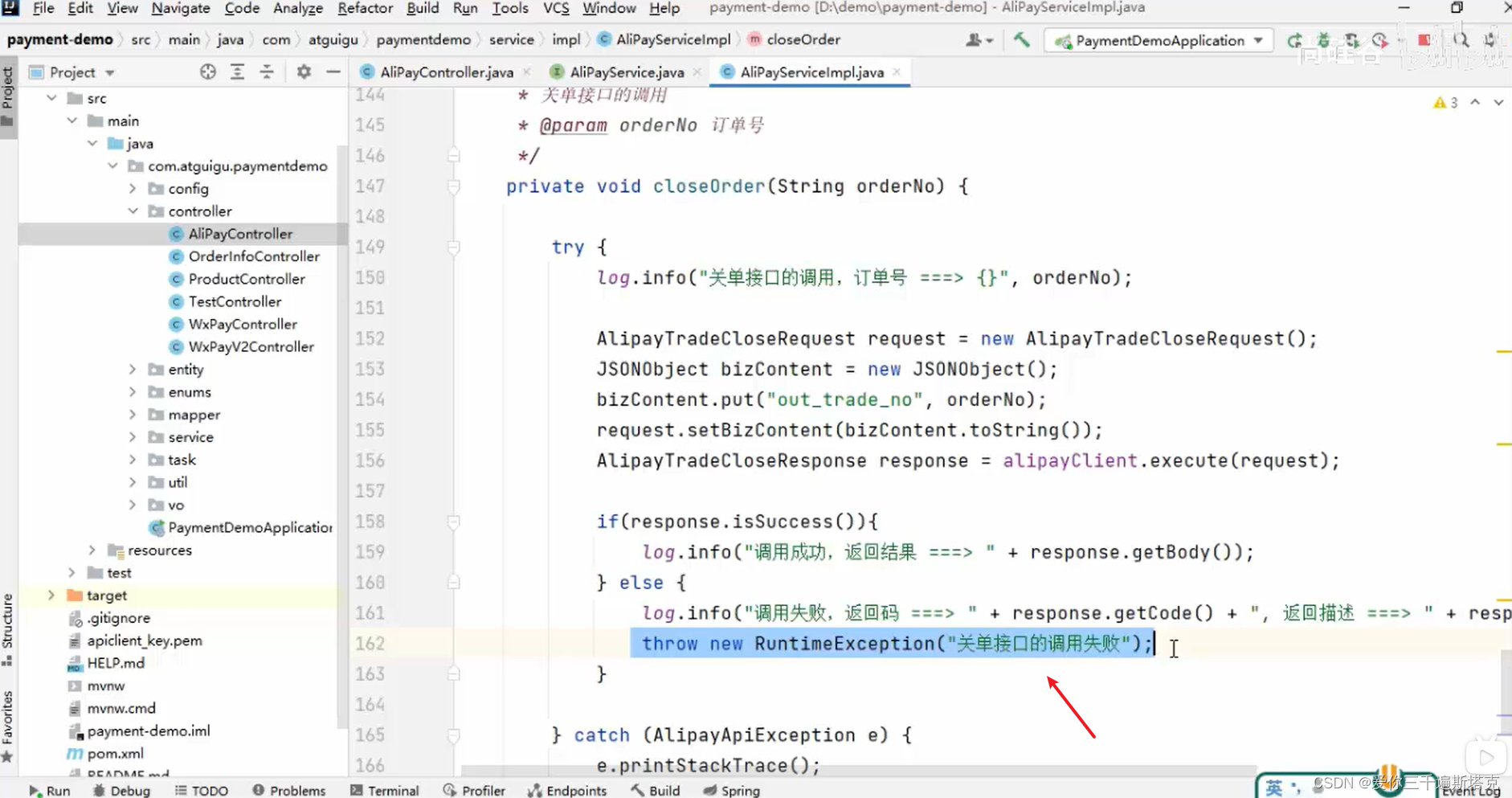Image resolution: width=1512 pixels, height=798 pixels.
Task: Open the Refactor menu
Action: pyautogui.click(x=365, y=8)
